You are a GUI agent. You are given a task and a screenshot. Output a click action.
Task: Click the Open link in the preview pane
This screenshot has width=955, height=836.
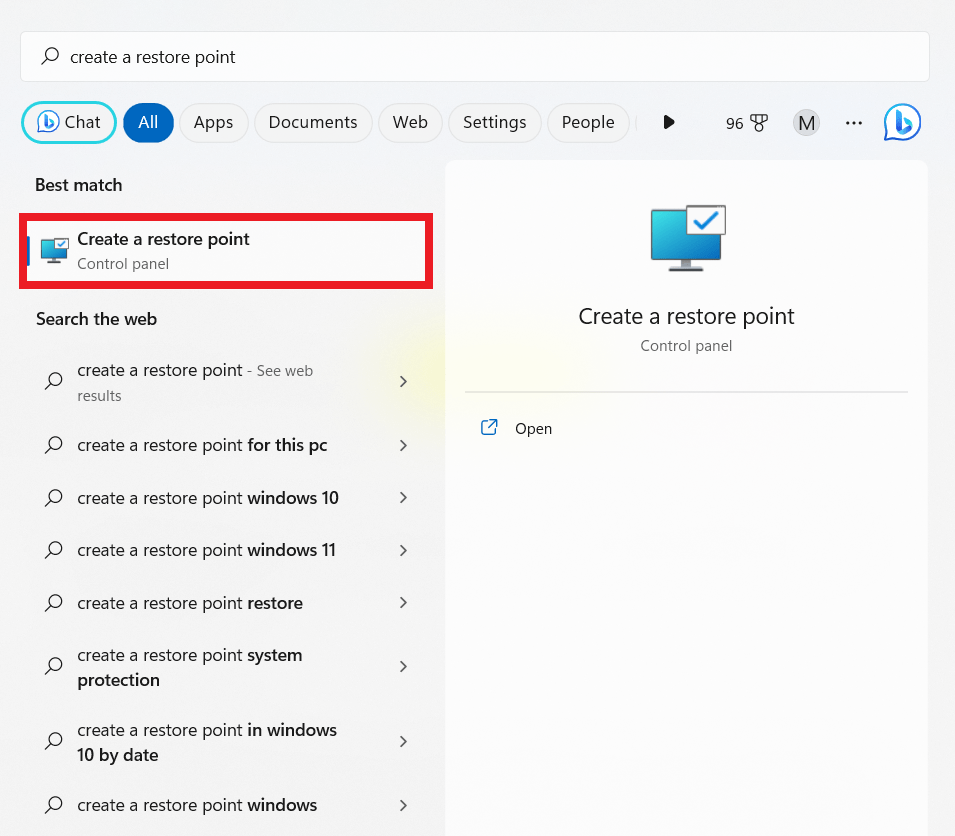(x=533, y=428)
